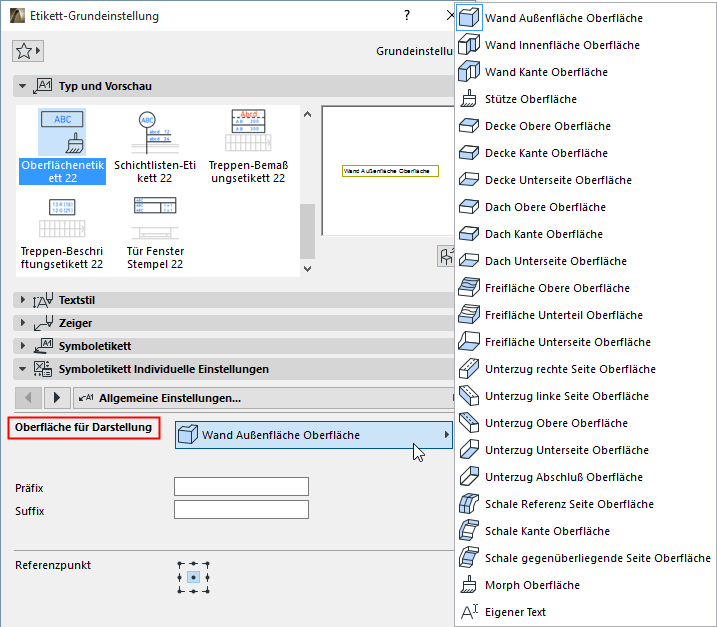Pick the Unterzug Obere Oberfläche icon
Viewport: 717px width, 627px height.
469,423
